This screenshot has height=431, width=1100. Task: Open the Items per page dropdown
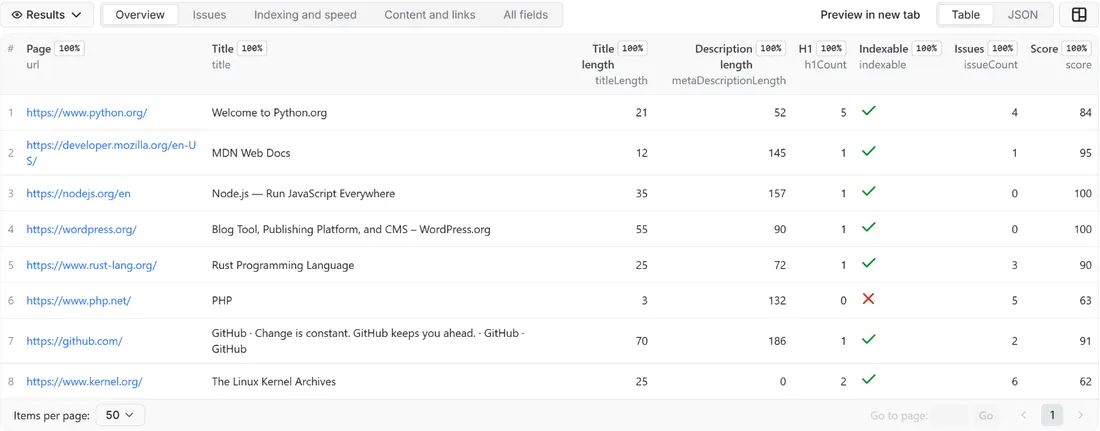pyautogui.click(x=120, y=415)
